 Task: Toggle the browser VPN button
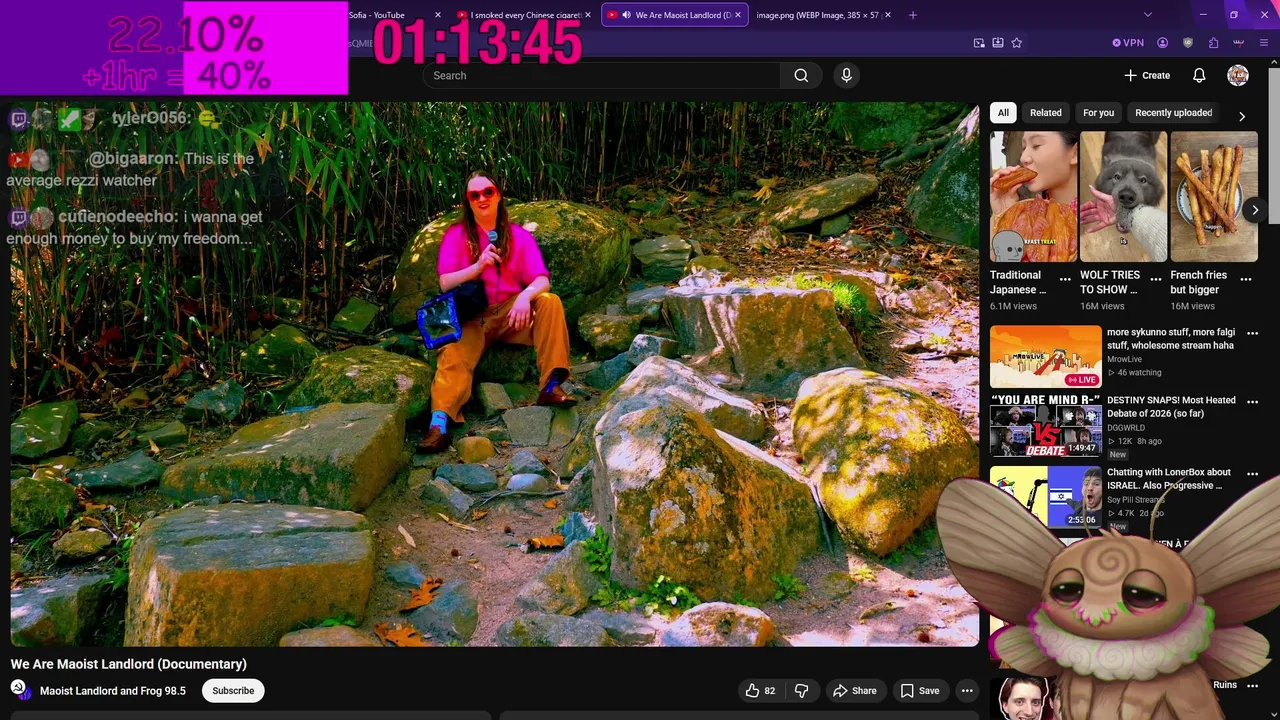1128,43
